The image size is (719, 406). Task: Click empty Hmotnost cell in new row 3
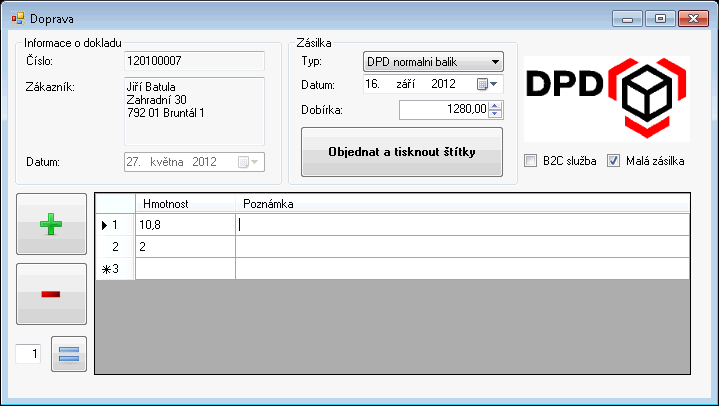(x=185, y=269)
